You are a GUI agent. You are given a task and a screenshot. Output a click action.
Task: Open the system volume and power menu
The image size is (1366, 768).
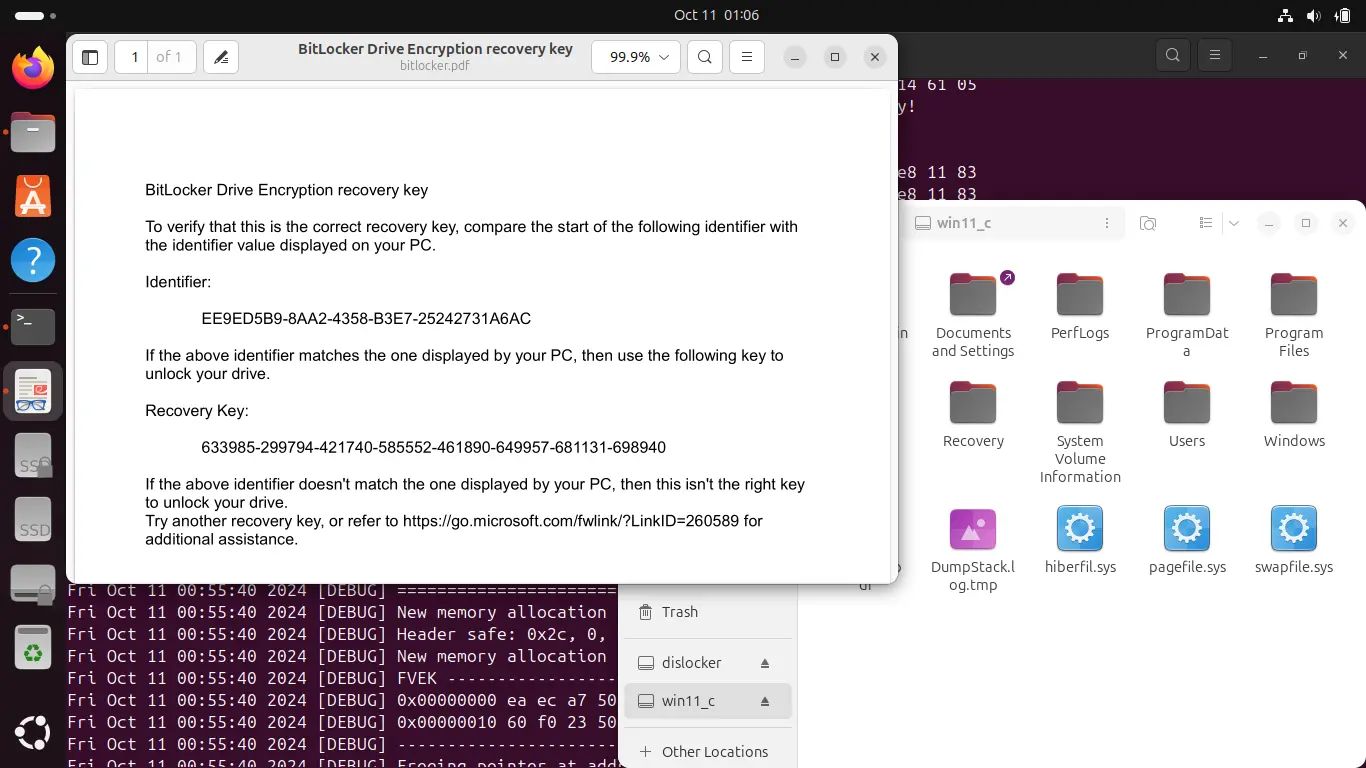pyautogui.click(x=1313, y=16)
